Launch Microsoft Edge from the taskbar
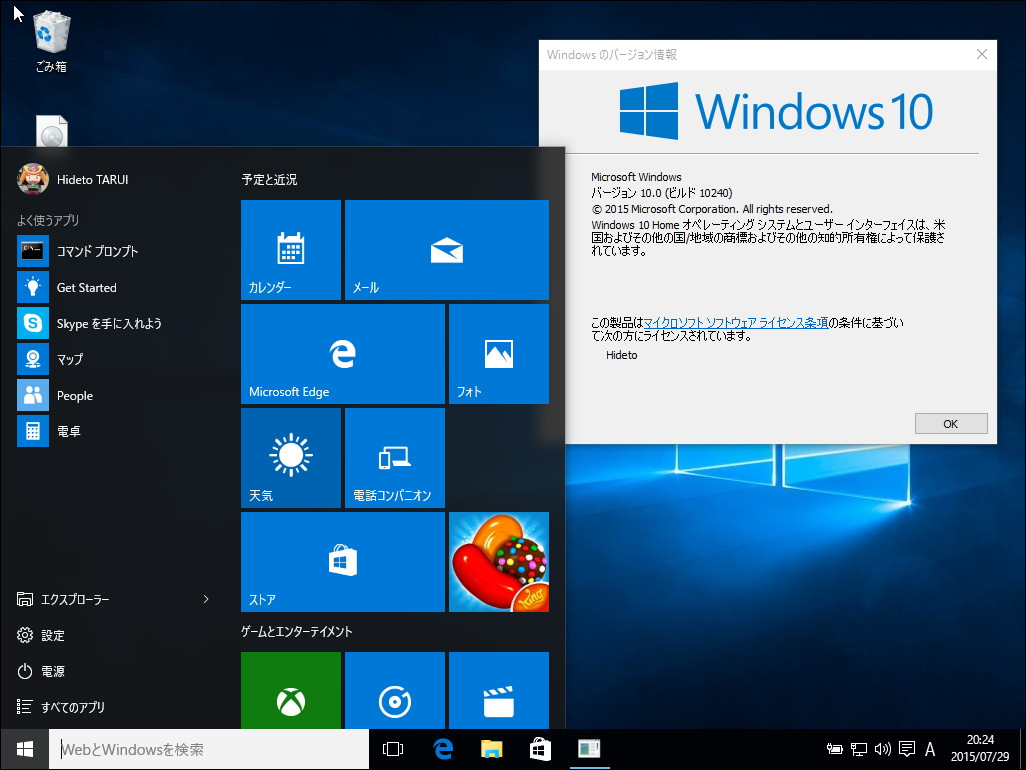This screenshot has width=1026, height=770. point(443,748)
